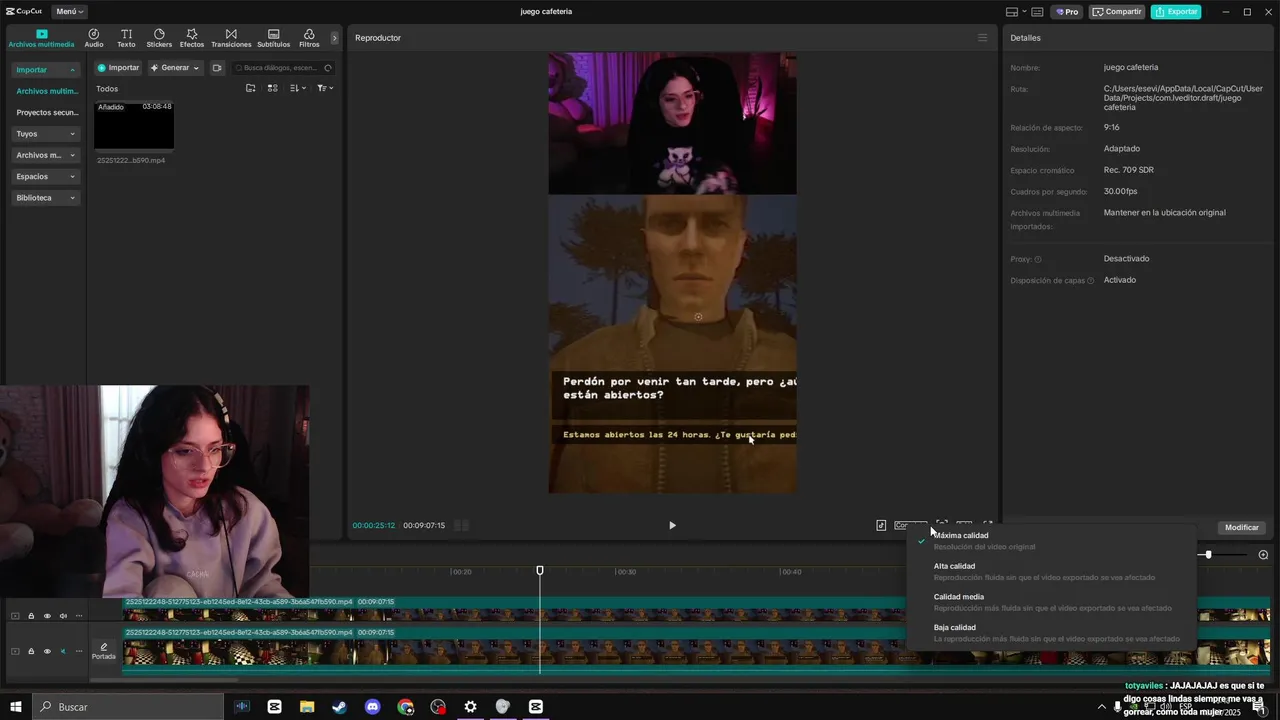This screenshot has height=720, width=1280.
Task: Expand the Tuyos section
Action: tap(46, 134)
